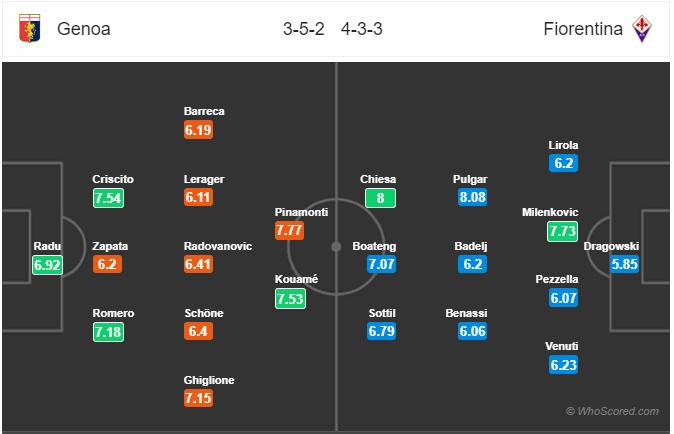Click Criscito's 7.54 rating badge
The width and height of the screenshot is (674, 434).
108,198
